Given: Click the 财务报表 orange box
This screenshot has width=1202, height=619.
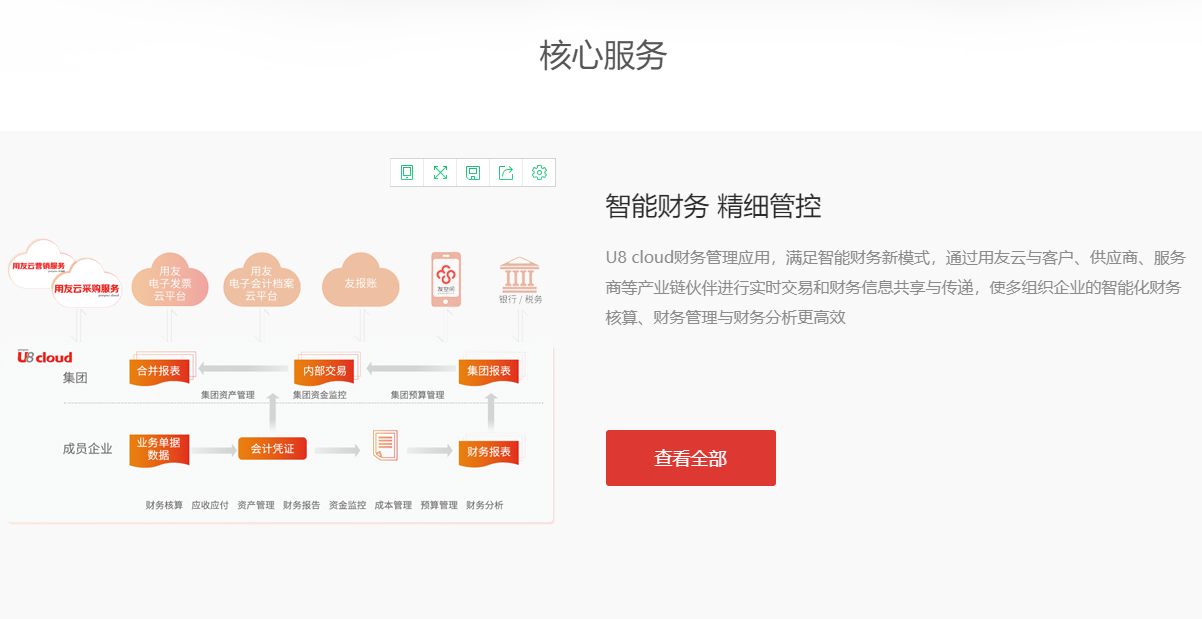Looking at the screenshot, I should click(x=489, y=453).
